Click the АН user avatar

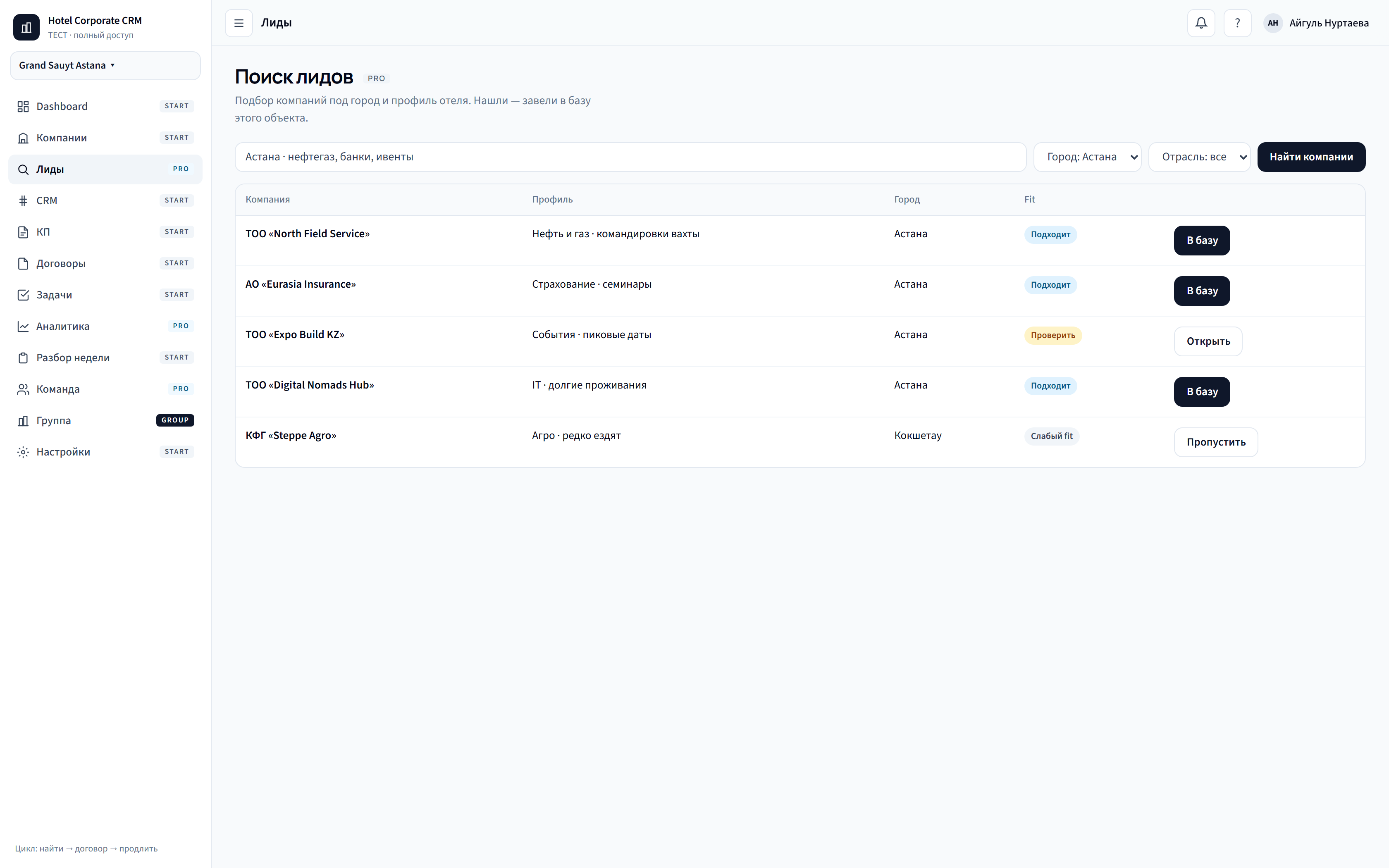point(1272,23)
